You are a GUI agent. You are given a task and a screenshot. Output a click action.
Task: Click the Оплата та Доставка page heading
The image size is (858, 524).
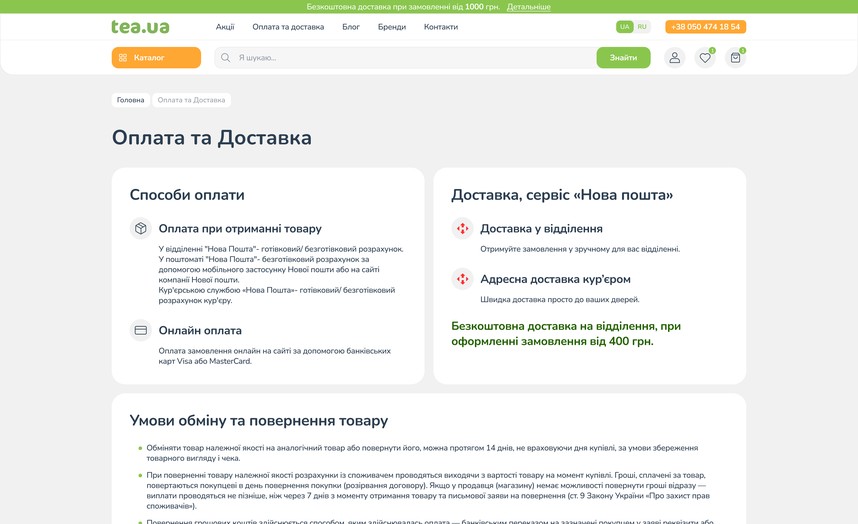point(212,138)
